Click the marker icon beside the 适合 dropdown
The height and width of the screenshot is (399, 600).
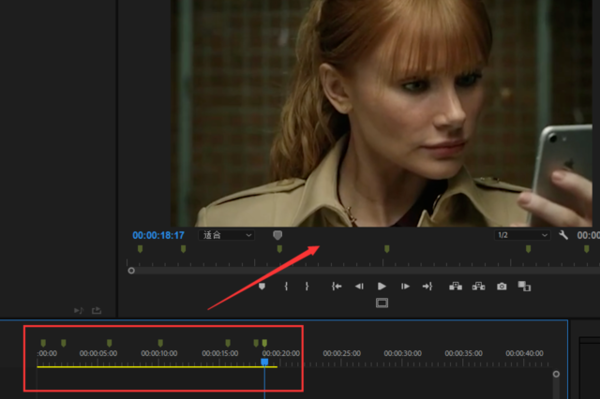[x=277, y=235]
